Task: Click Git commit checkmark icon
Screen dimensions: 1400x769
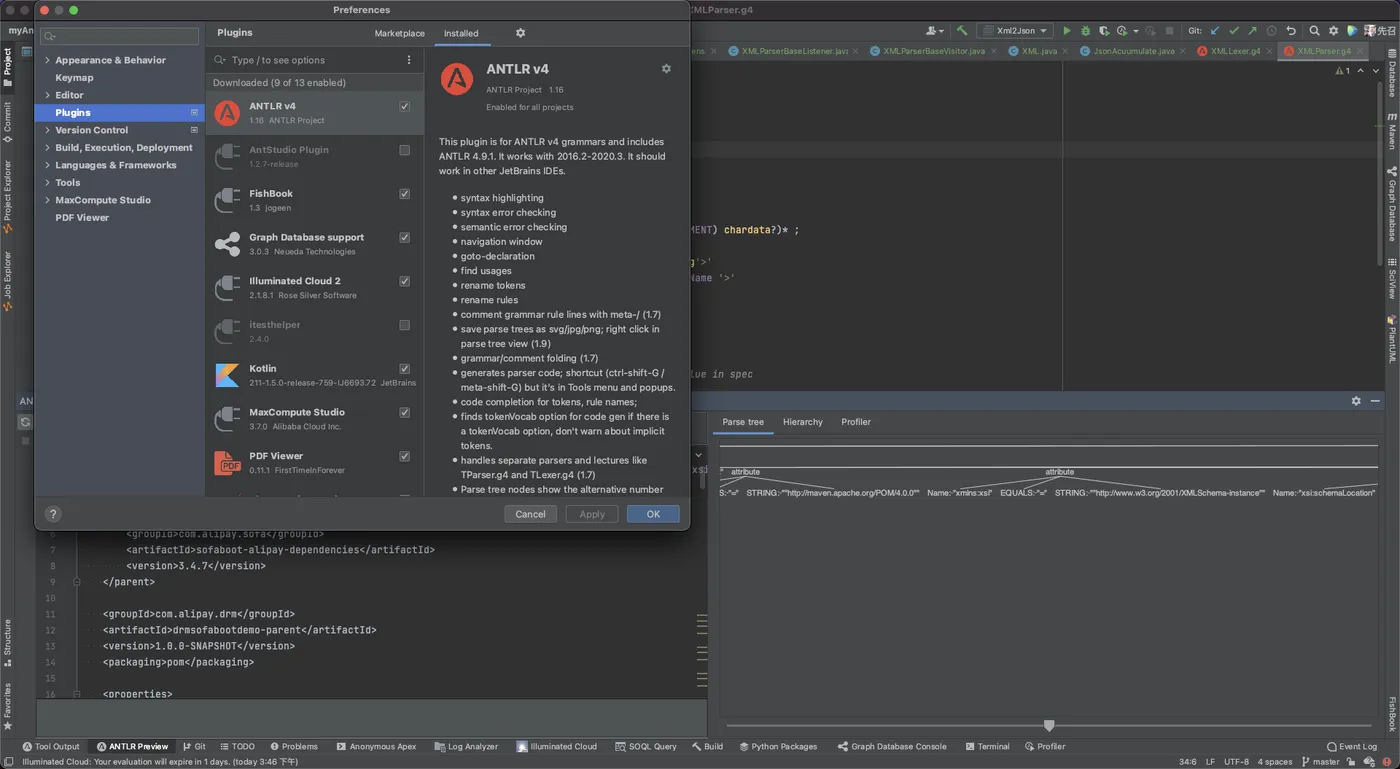Action: pyautogui.click(x=1234, y=31)
